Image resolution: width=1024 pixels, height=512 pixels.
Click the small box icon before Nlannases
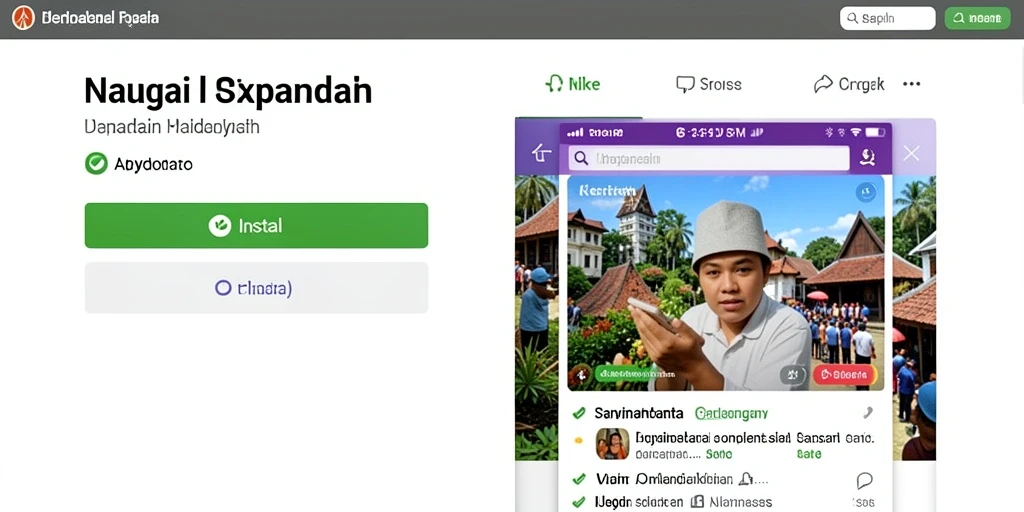(x=697, y=502)
